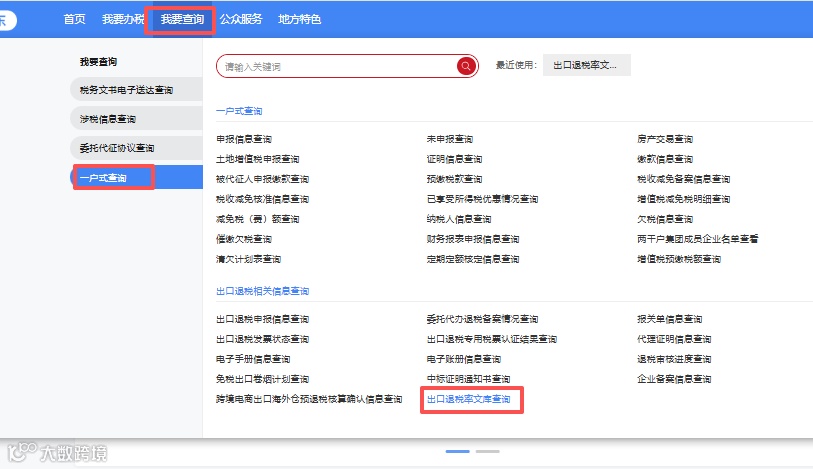Select 委托代征协议查询 in sidebar
This screenshot has width=813, height=469.
[x=136, y=148]
